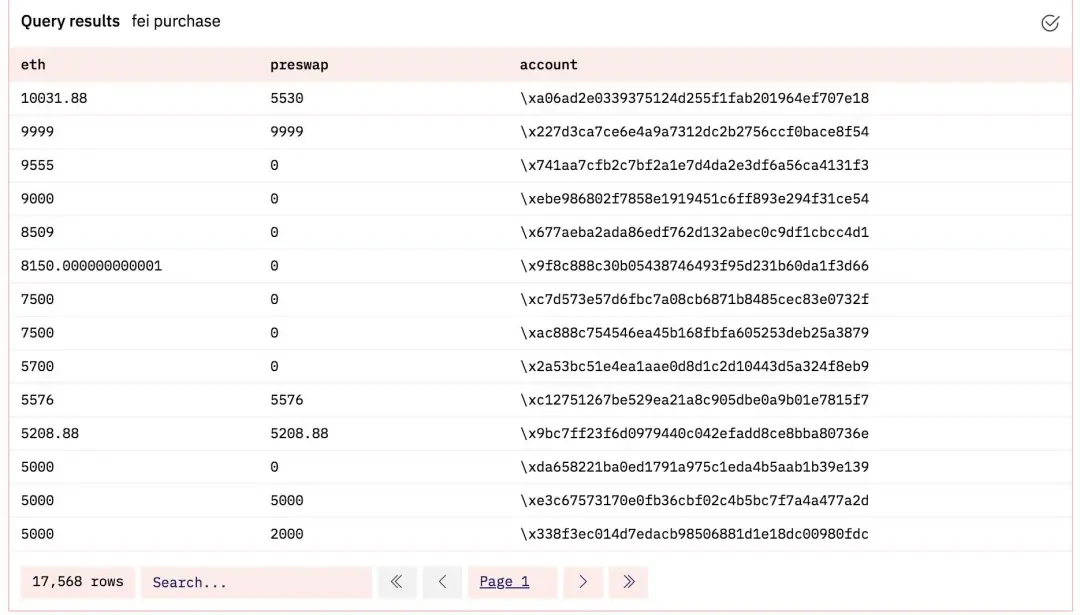Click the checkmark icon in results header
Screen dimensions: 1080x615
tap(1050, 23)
